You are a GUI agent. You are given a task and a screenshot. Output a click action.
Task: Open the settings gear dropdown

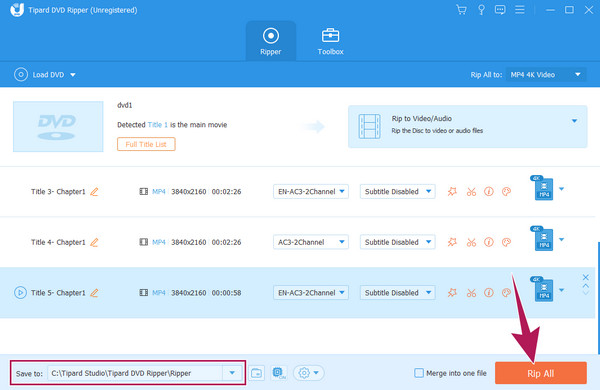click(308, 373)
